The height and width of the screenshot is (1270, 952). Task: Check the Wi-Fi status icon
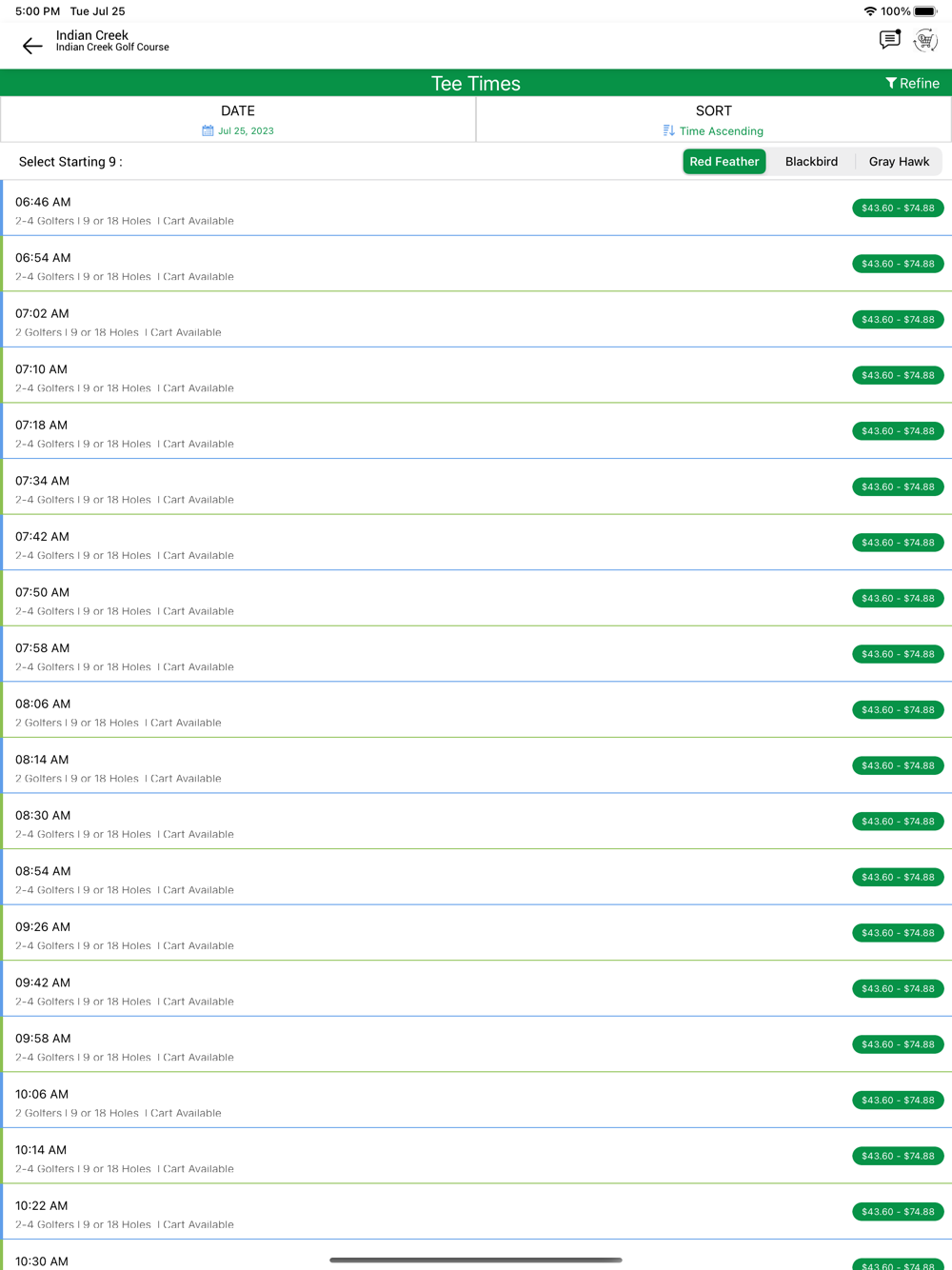click(x=870, y=11)
